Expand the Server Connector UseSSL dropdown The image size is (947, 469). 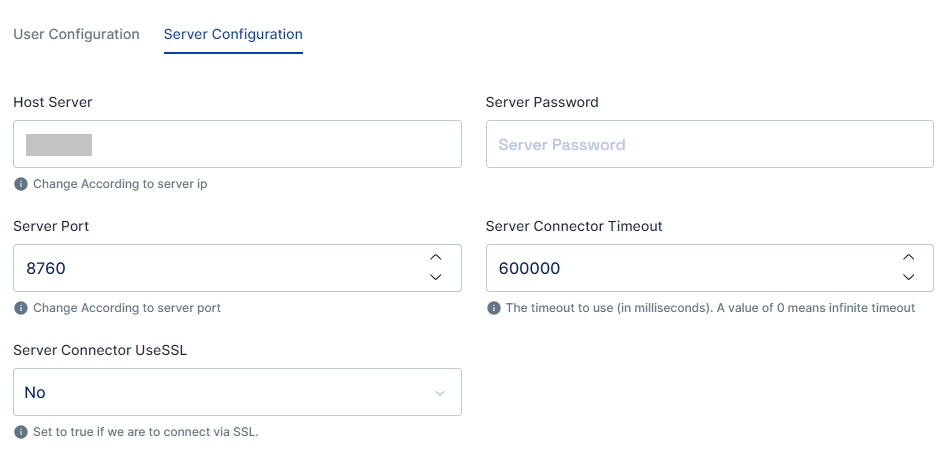click(439, 393)
